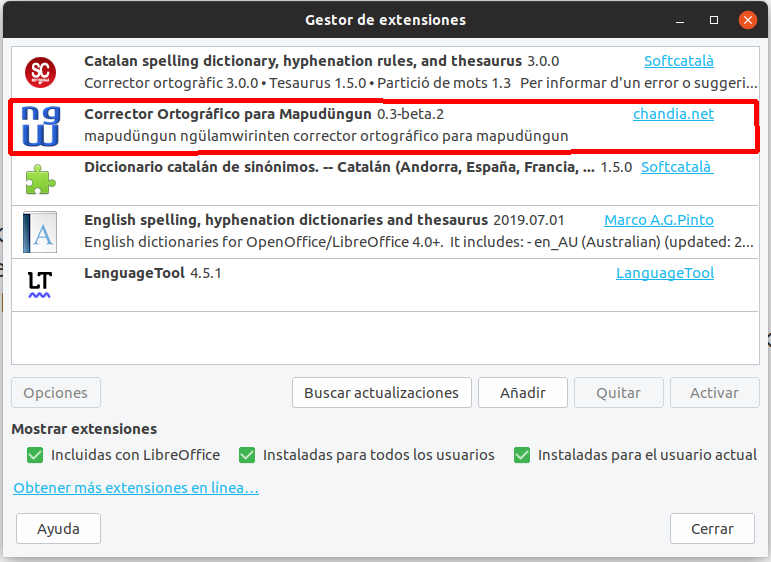
Task: Click the Añadir button
Action: 523,393
